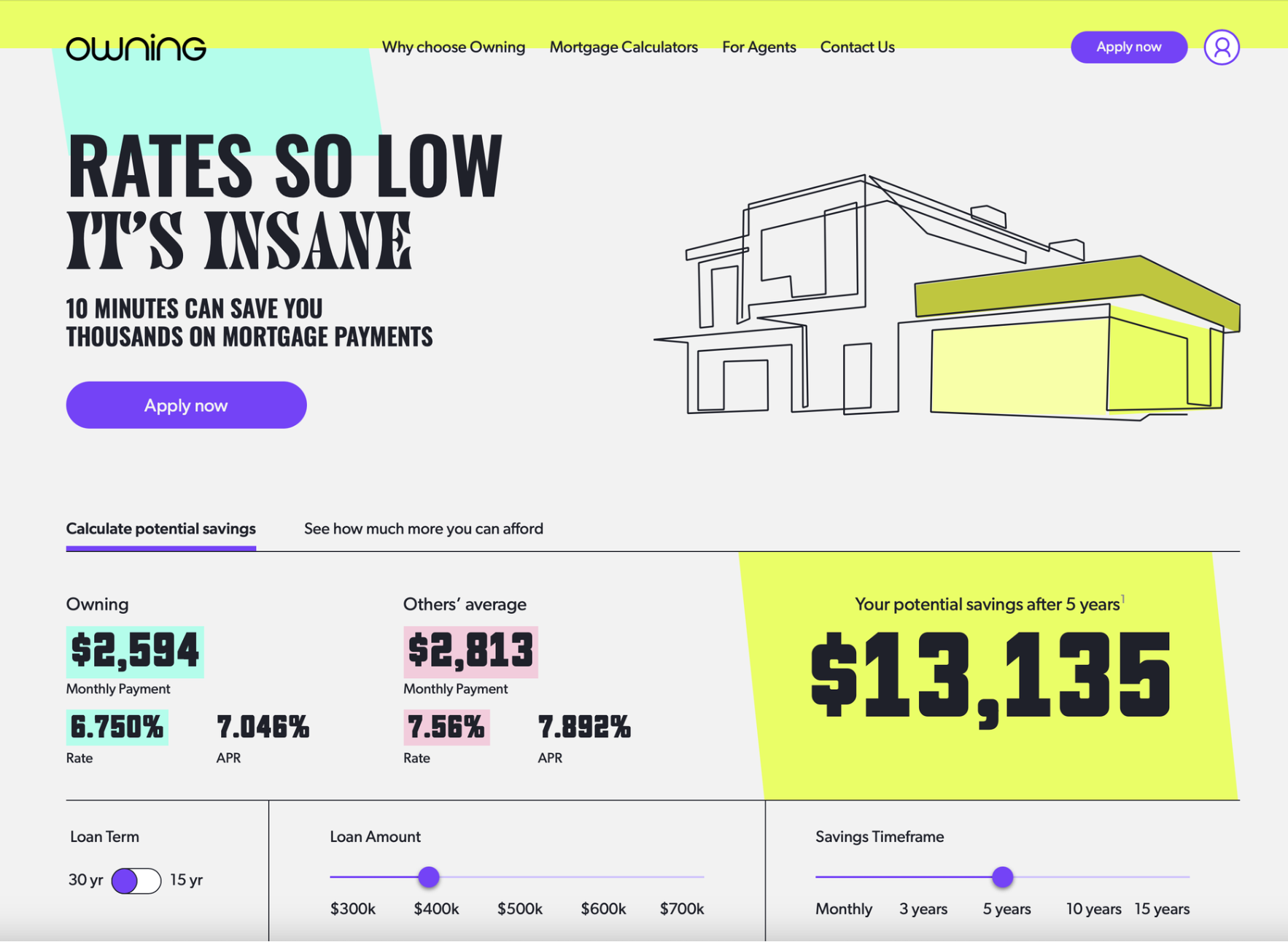Click Owning rate value 6.750%
This screenshot has height=942, width=1288.
coord(117,727)
